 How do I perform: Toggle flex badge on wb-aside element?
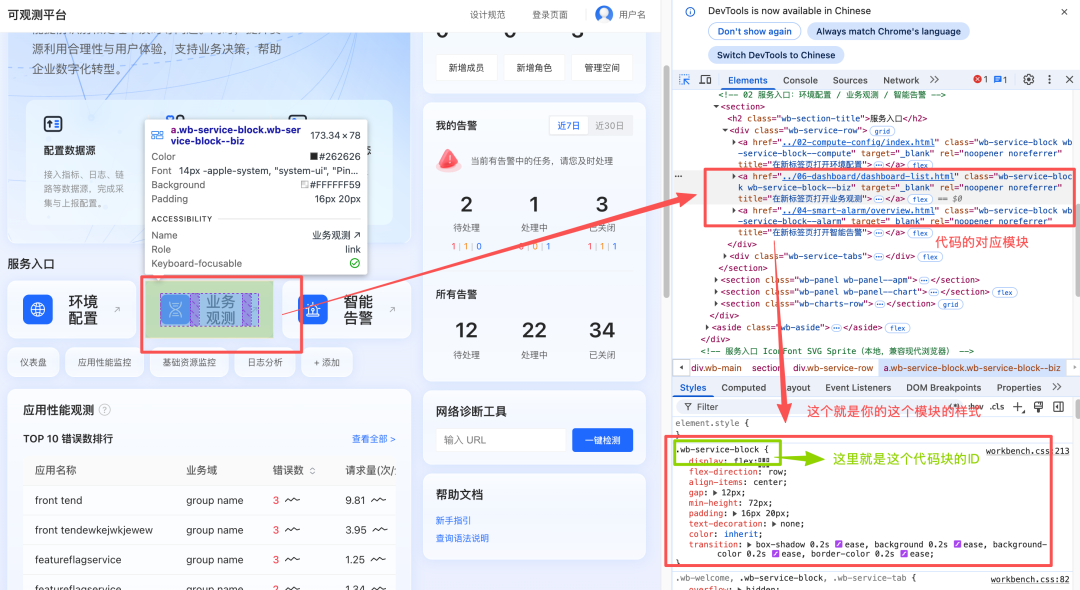(x=897, y=328)
